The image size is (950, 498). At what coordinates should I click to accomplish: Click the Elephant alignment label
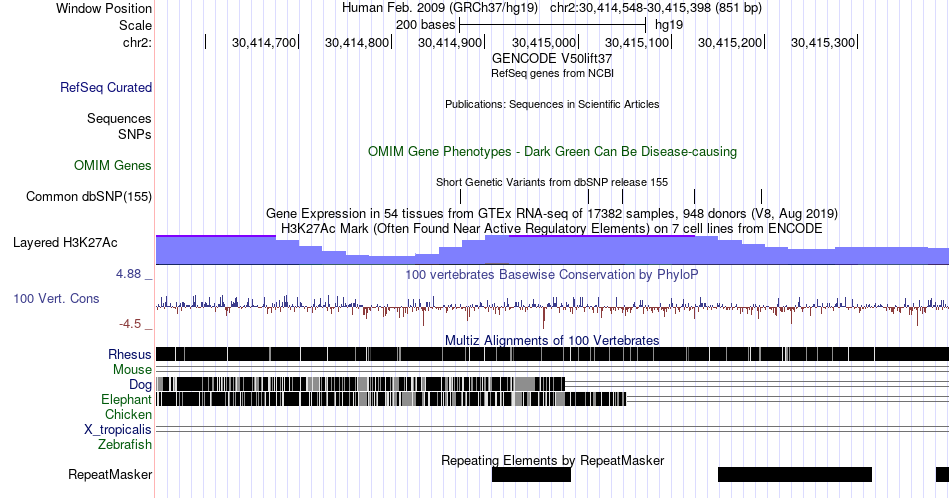tap(126, 399)
